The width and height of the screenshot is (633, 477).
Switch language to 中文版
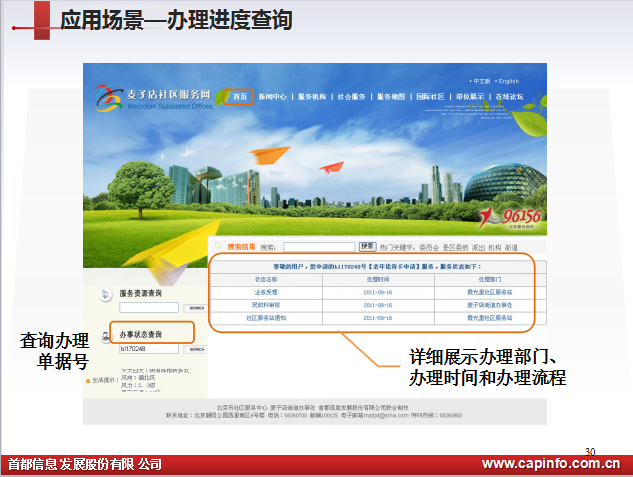tap(480, 81)
